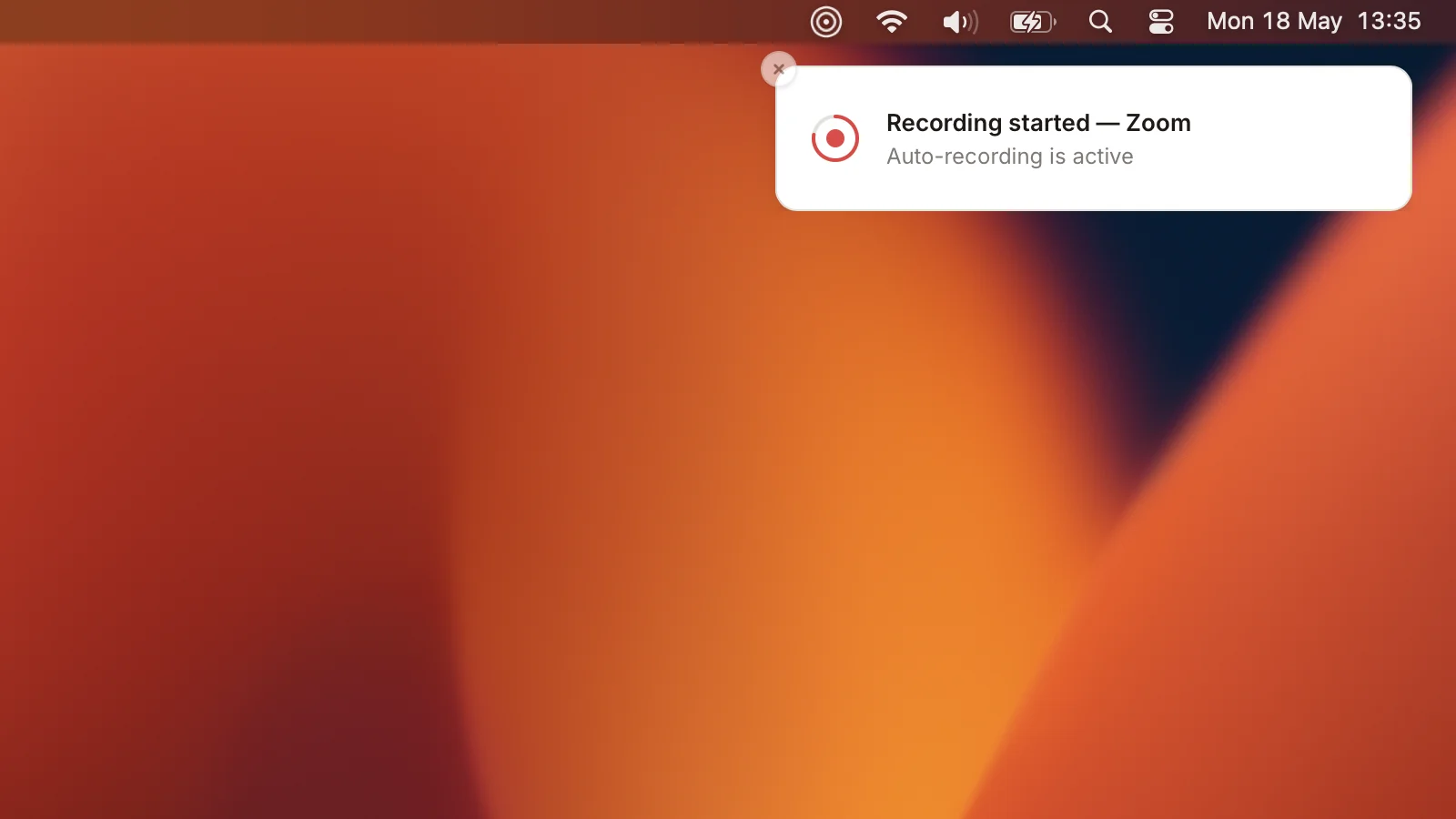Screen dimensions: 1456x819
Task: Click the date and time clock
Action: pyautogui.click(x=1313, y=22)
